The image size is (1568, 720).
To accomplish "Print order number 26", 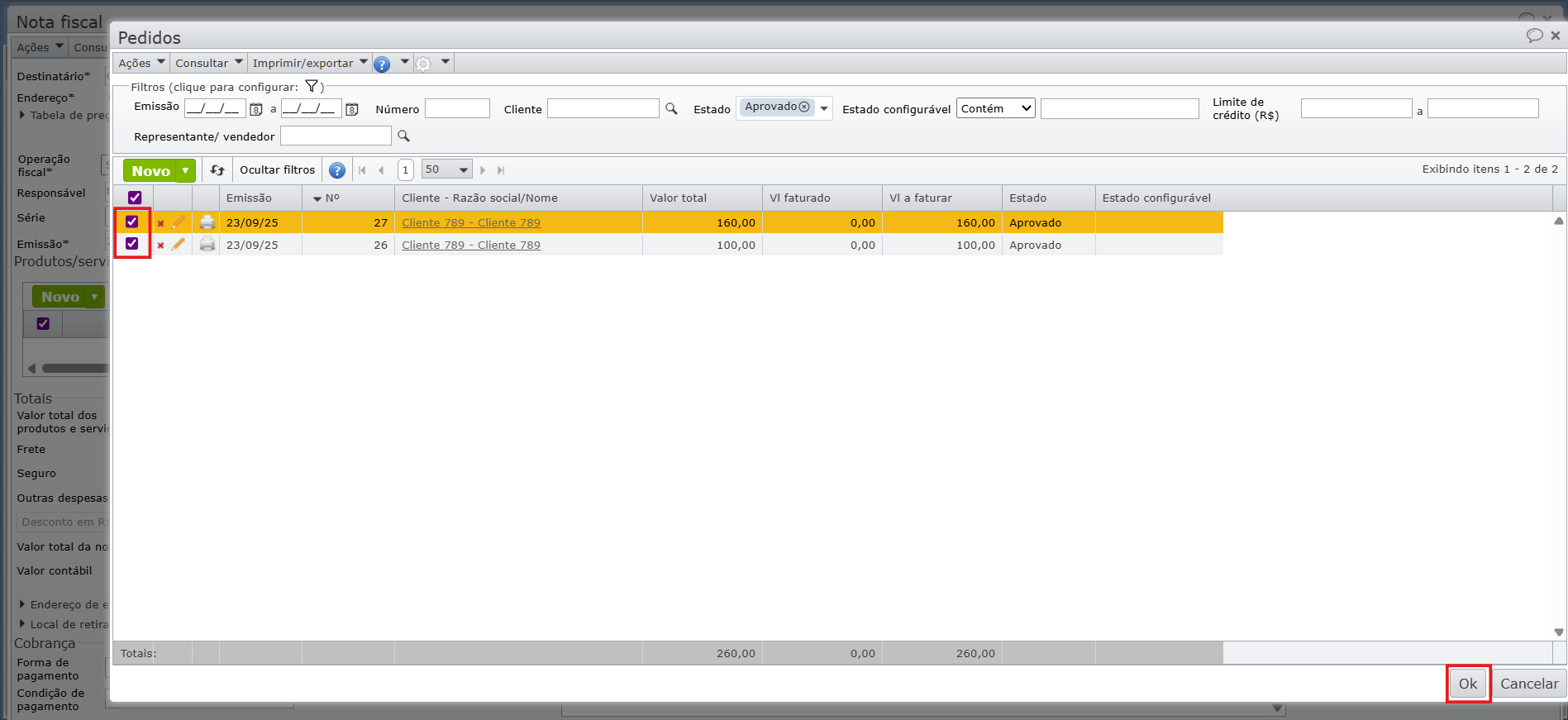I will tap(207, 245).
